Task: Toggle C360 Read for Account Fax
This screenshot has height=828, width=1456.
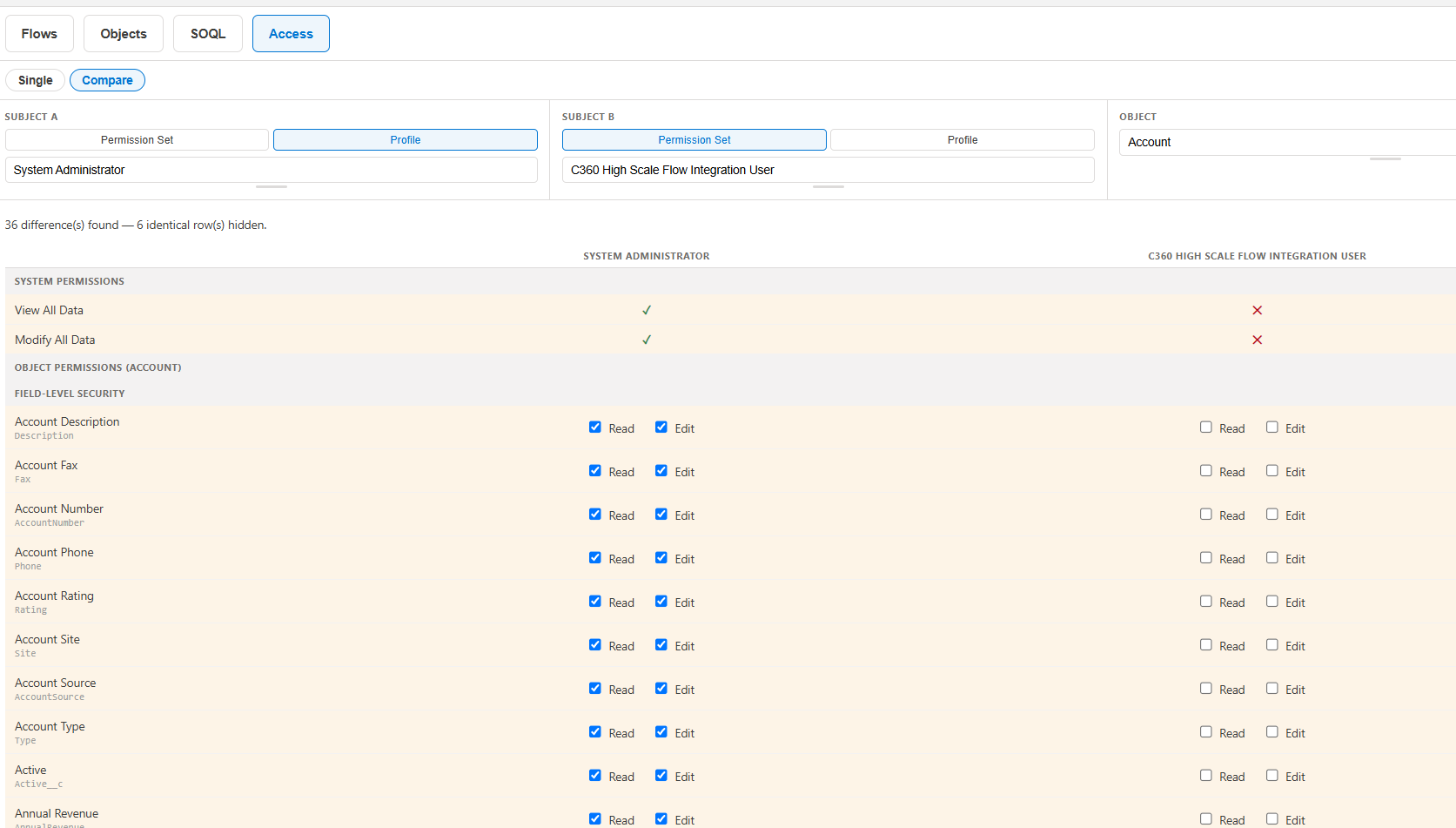Action: [x=1206, y=471]
